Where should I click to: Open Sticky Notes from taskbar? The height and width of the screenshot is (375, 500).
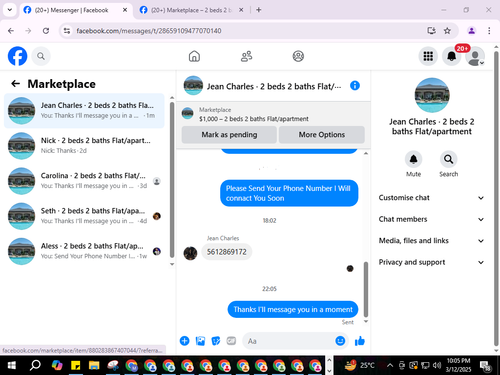(76, 365)
